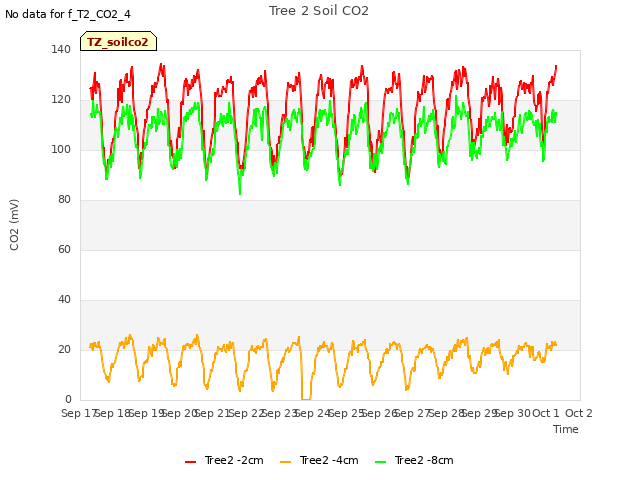Click the chart title Tree 2 Soil CO2
640x480 pixels.
click(319, 11)
